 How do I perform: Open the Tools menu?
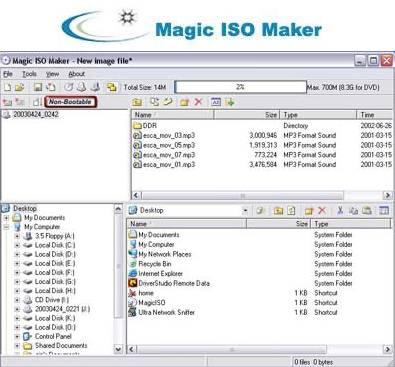pyautogui.click(x=29, y=74)
